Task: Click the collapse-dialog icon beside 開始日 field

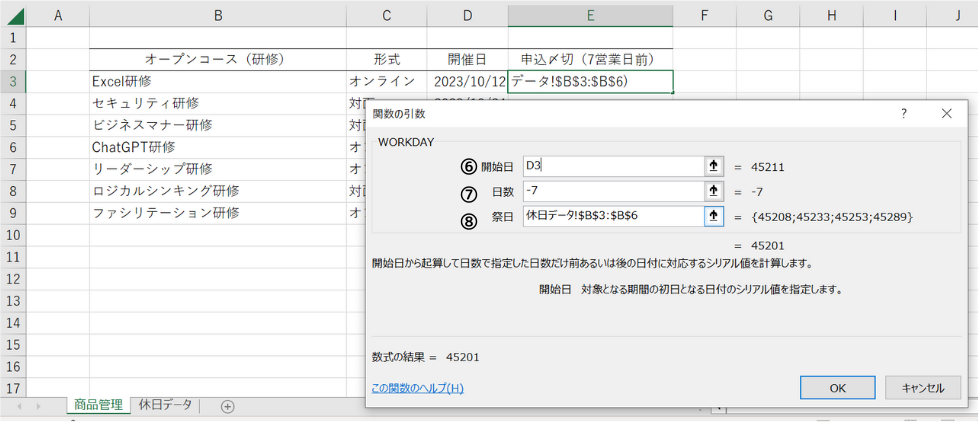Action: (714, 166)
